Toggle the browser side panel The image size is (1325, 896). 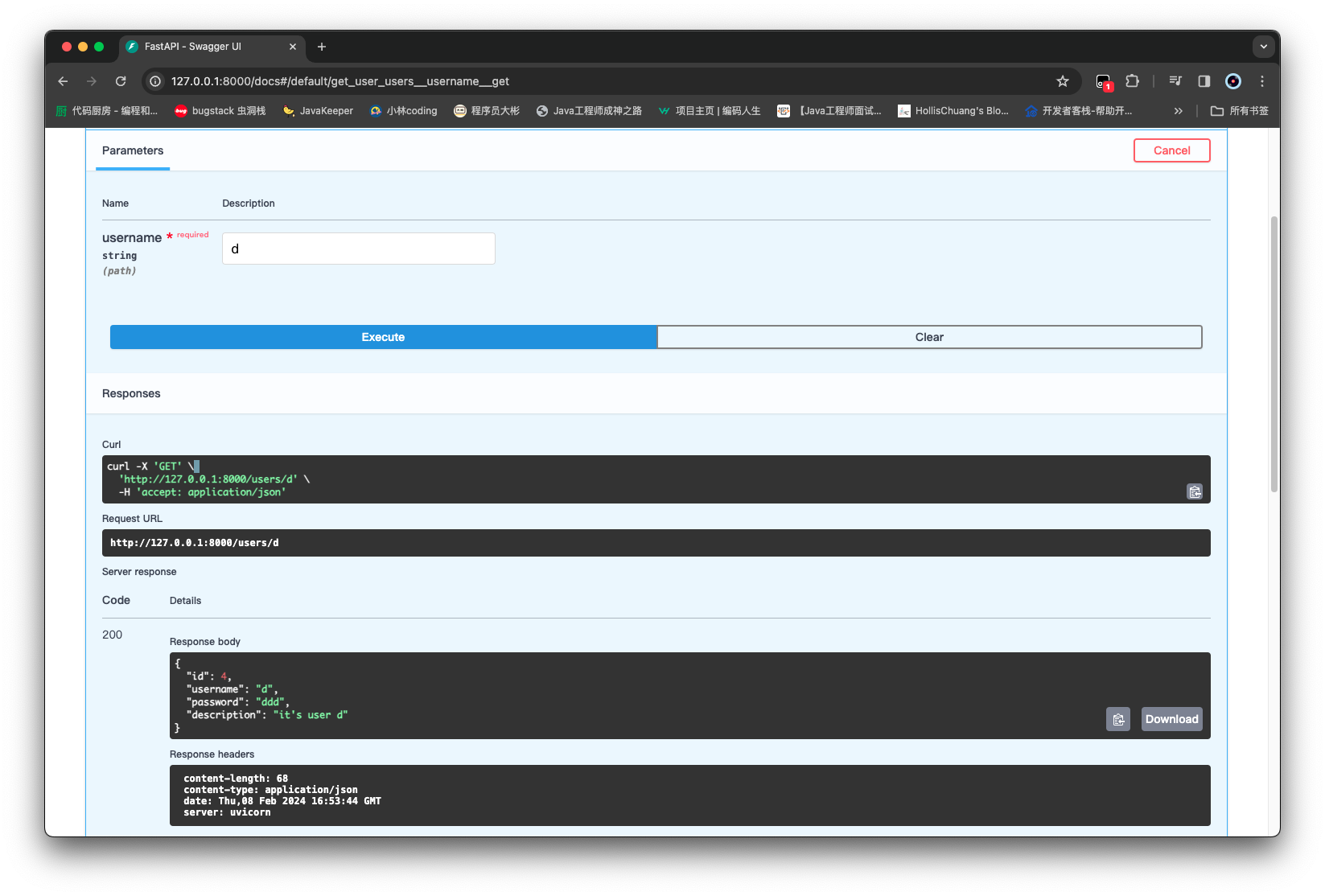(x=1204, y=81)
